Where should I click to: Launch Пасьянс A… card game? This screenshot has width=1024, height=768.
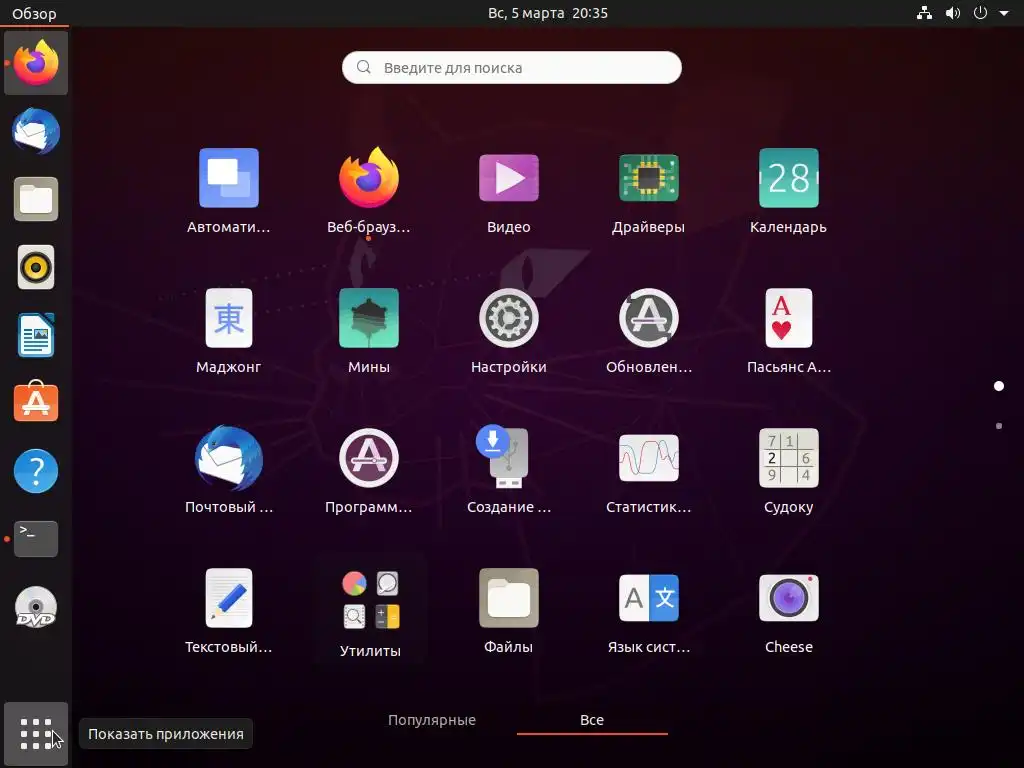788,331
